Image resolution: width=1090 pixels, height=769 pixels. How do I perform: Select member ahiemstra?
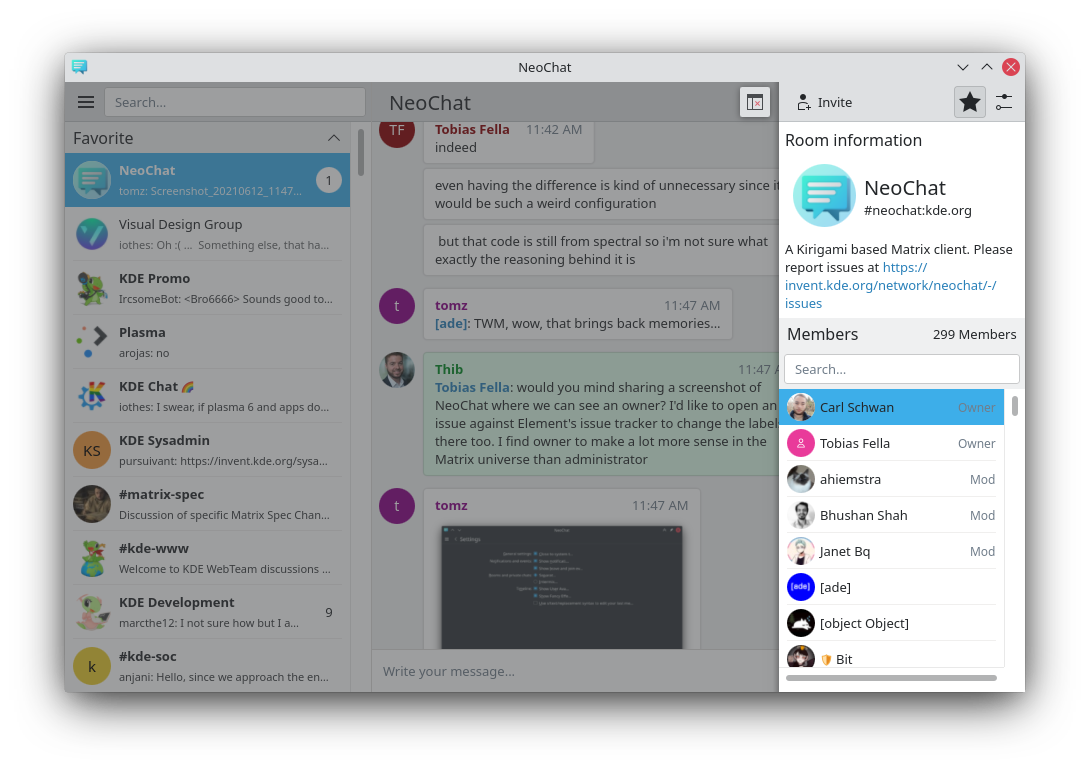pyautogui.click(x=891, y=480)
